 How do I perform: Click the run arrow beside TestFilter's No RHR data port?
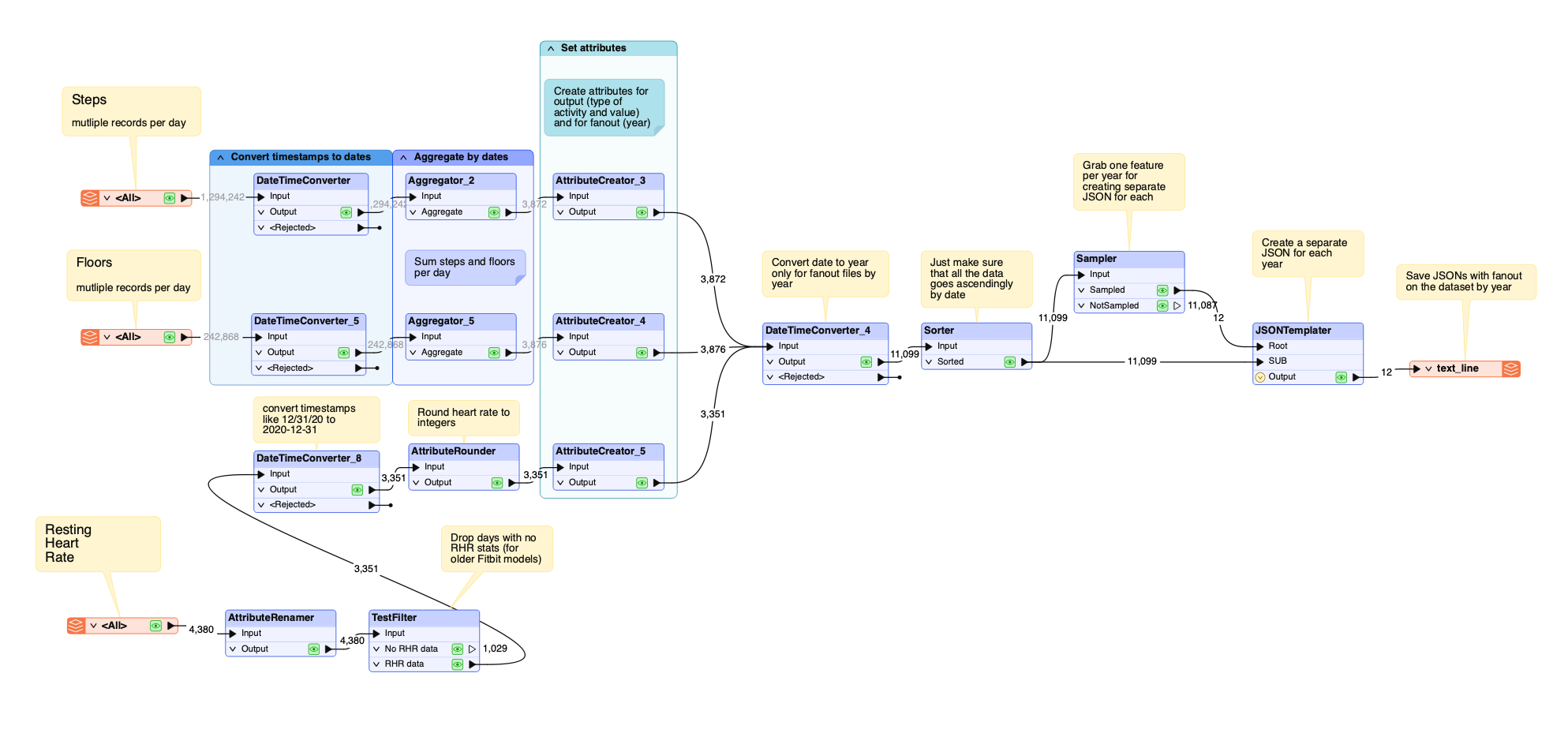click(471, 648)
